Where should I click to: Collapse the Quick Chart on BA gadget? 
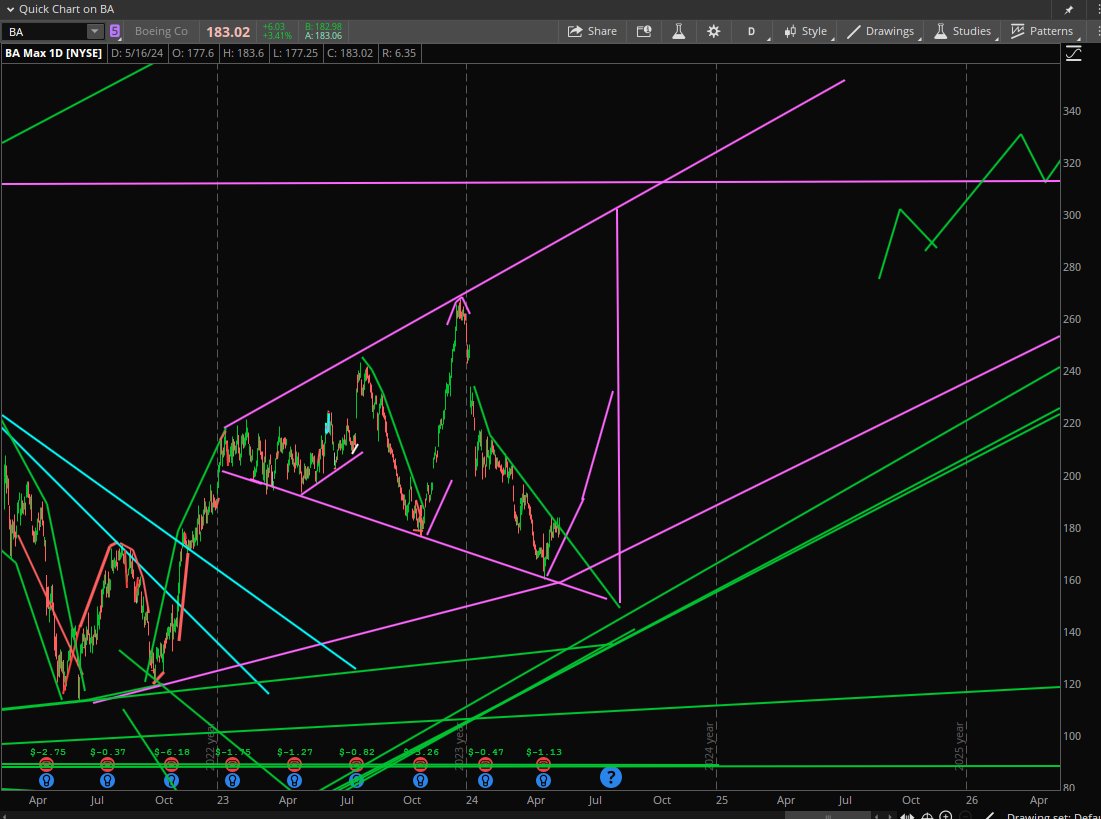(x=10, y=9)
